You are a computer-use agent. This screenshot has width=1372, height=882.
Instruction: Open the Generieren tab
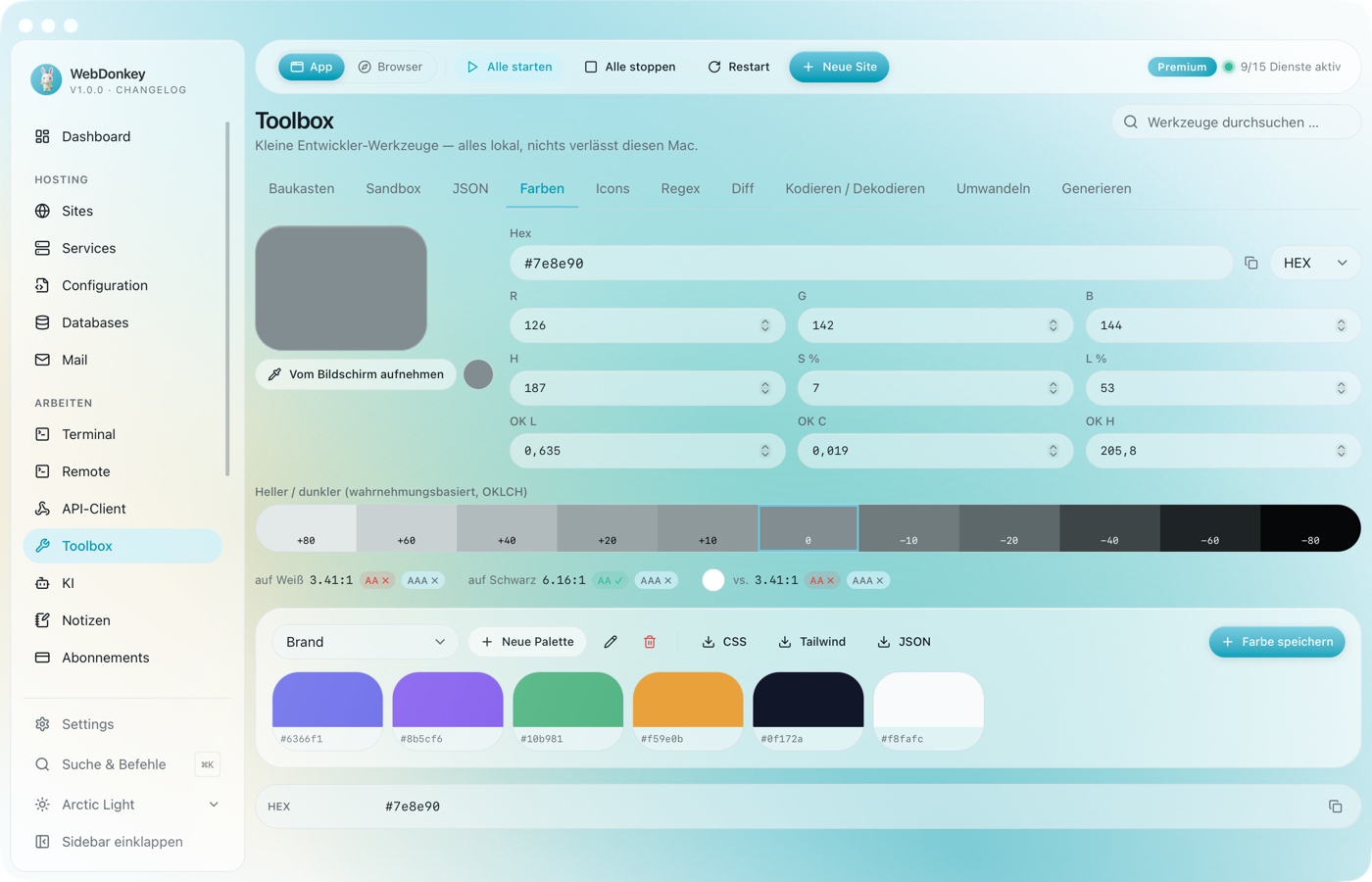pyautogui.click(x=1096, y=188)
